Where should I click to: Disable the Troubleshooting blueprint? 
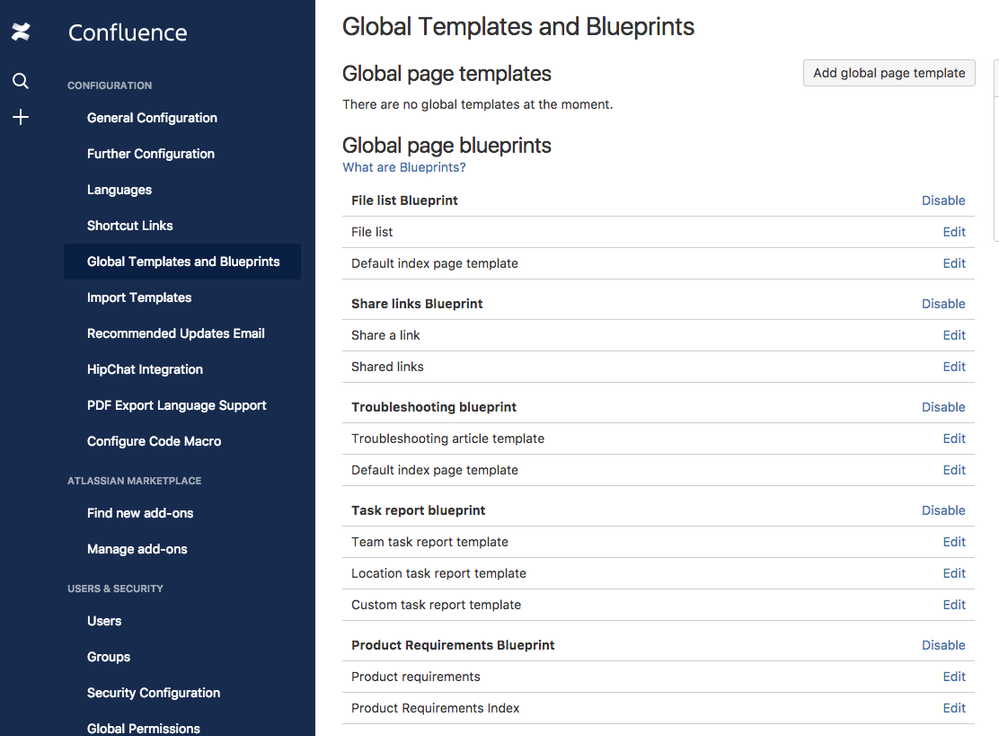(x=943, y=407)
